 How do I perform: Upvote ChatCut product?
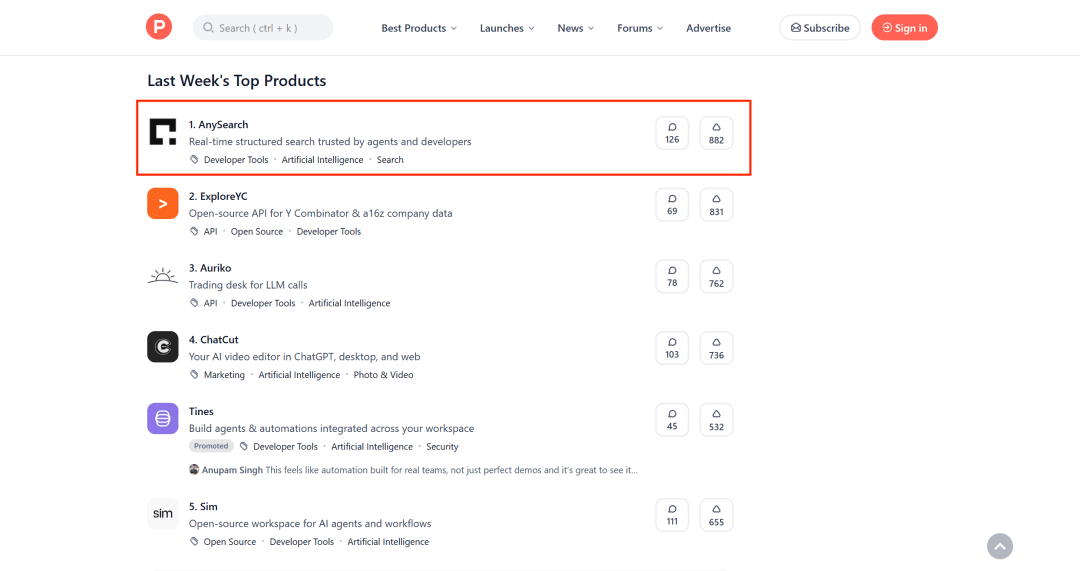(x=716, y=348)
